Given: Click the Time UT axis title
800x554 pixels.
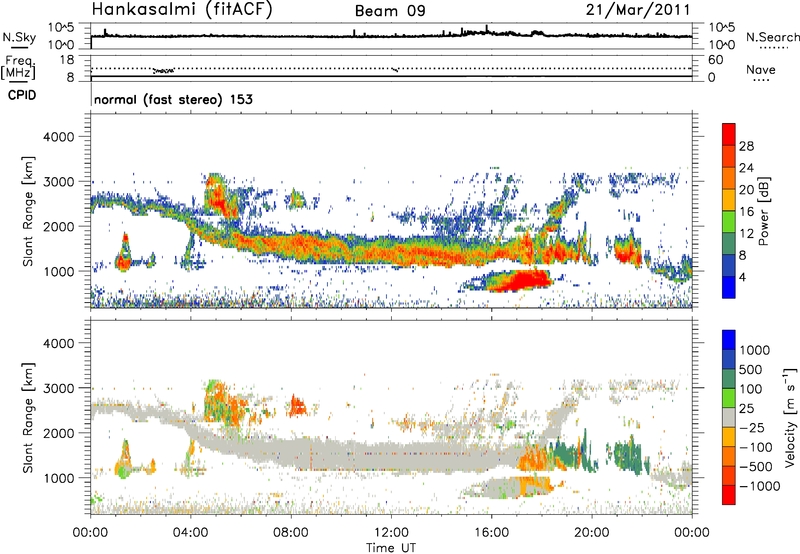Looking at the screenshot, I should 391,548.
